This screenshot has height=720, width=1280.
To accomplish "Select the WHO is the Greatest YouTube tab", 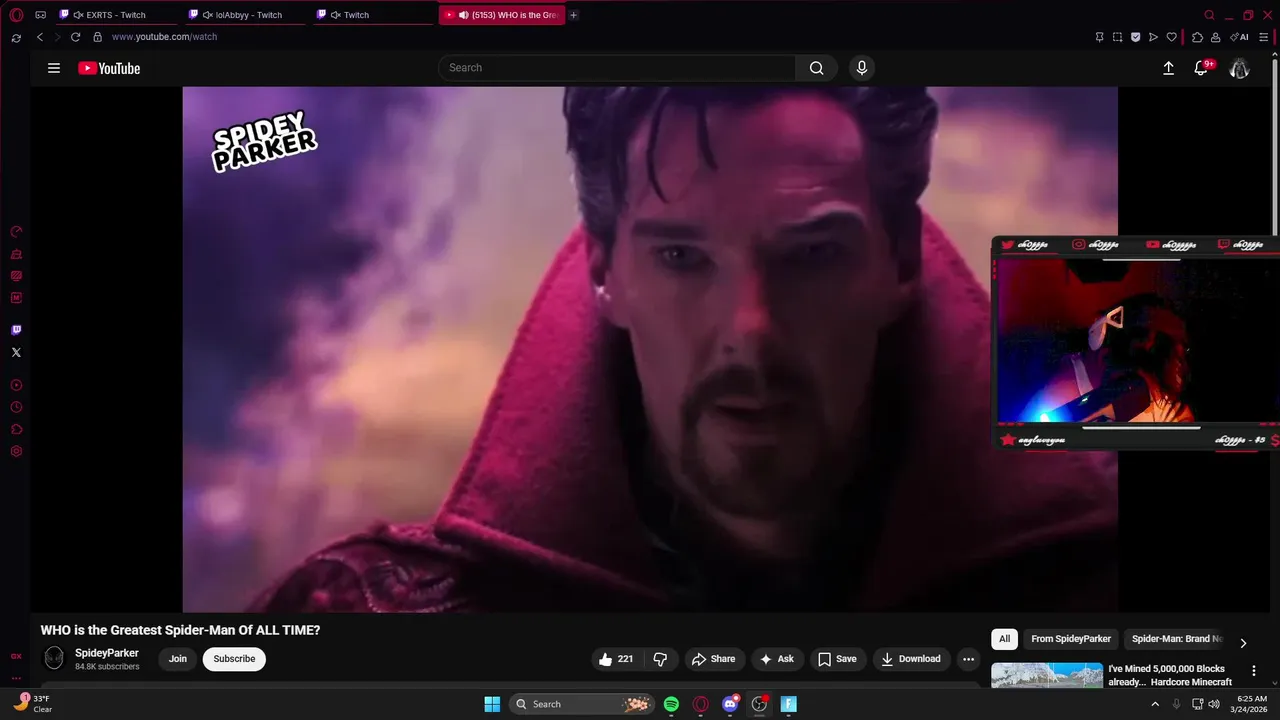I will pos(502,15).
